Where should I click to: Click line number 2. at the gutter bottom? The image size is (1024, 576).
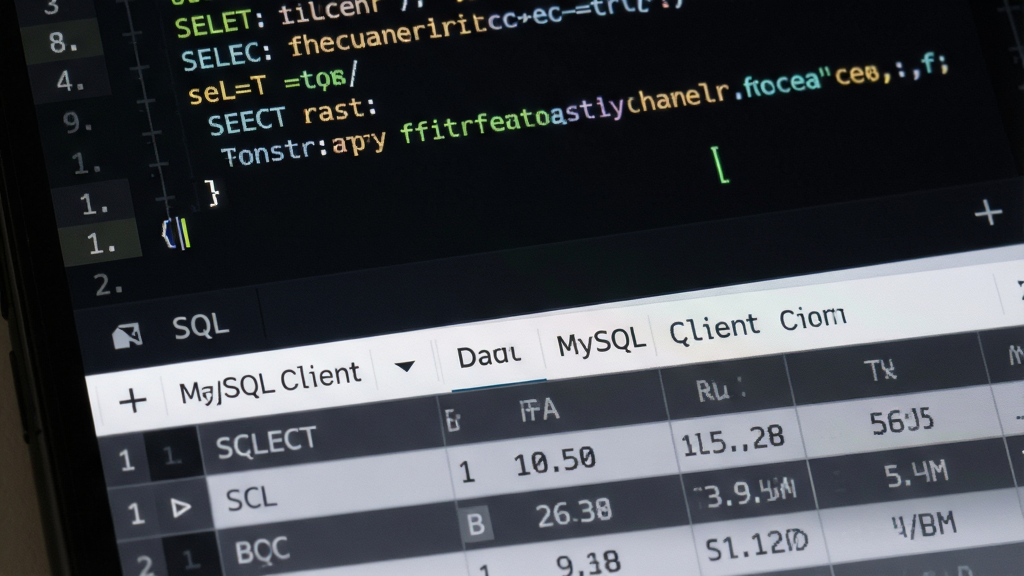coord(108,285)
